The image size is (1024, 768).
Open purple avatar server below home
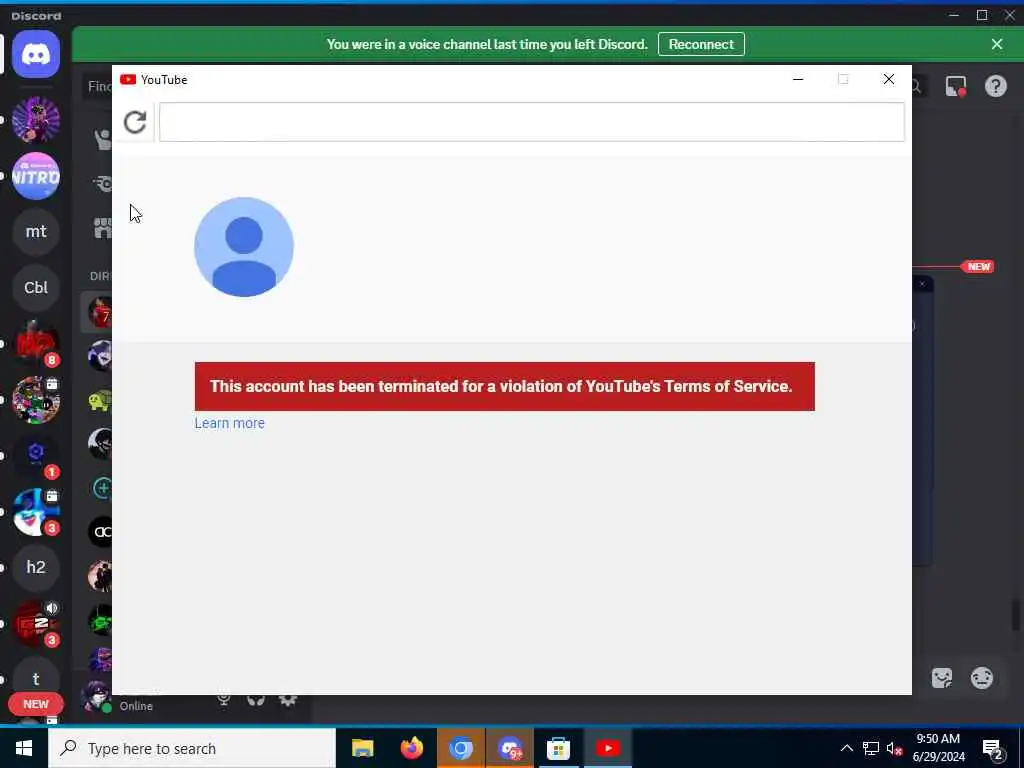pyautogui.click(x=36, y=120)
